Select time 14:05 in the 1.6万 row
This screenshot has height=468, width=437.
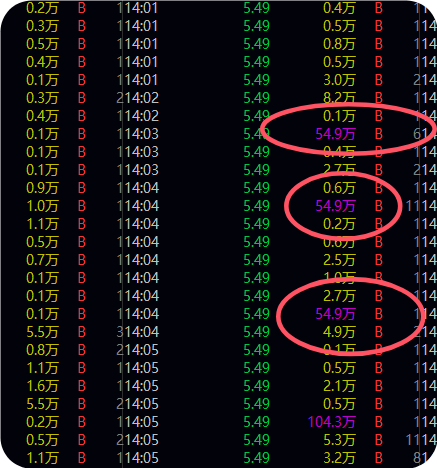coord(142,386)
